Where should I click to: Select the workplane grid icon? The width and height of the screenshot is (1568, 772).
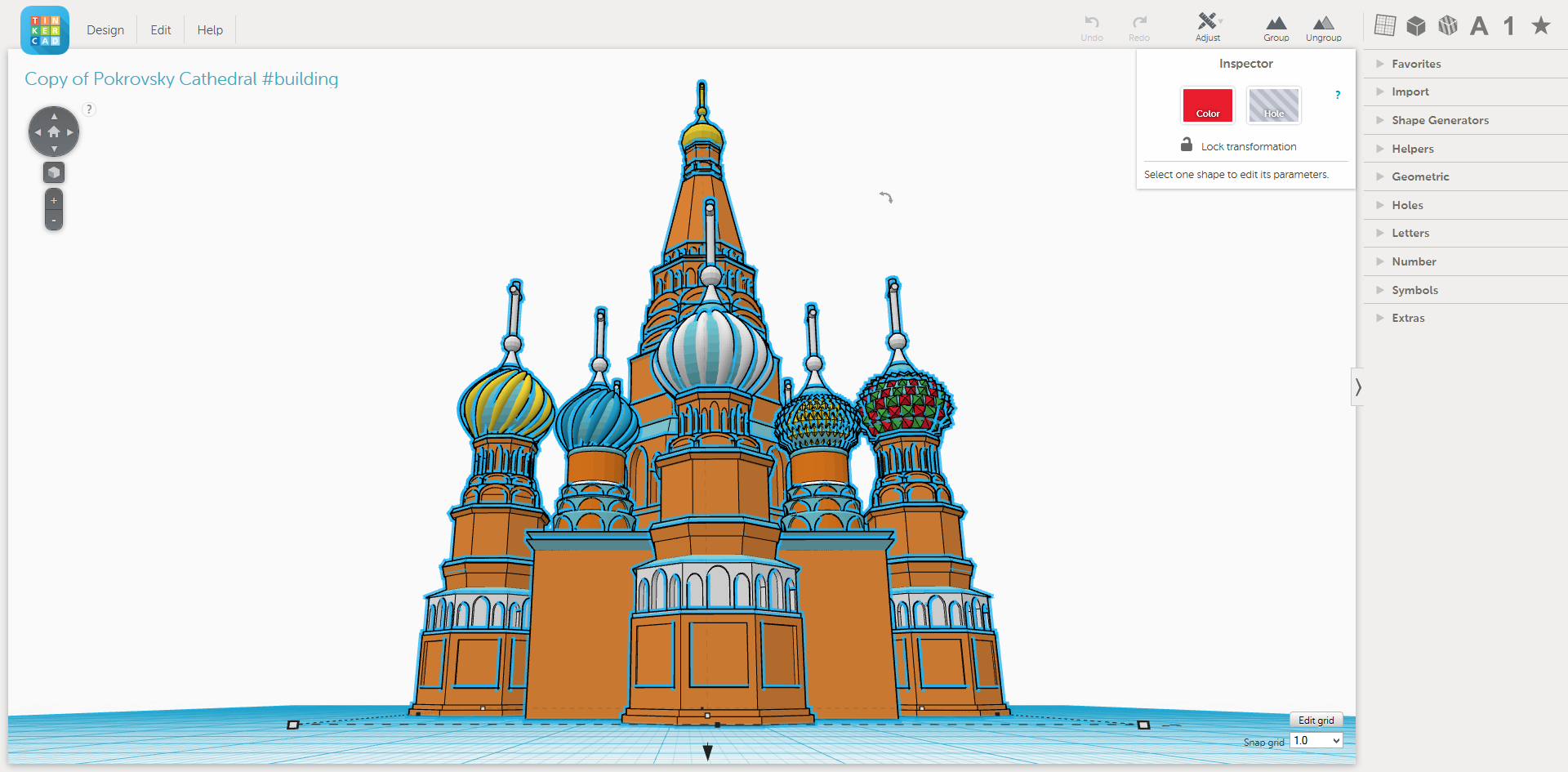click(1385, 25)
